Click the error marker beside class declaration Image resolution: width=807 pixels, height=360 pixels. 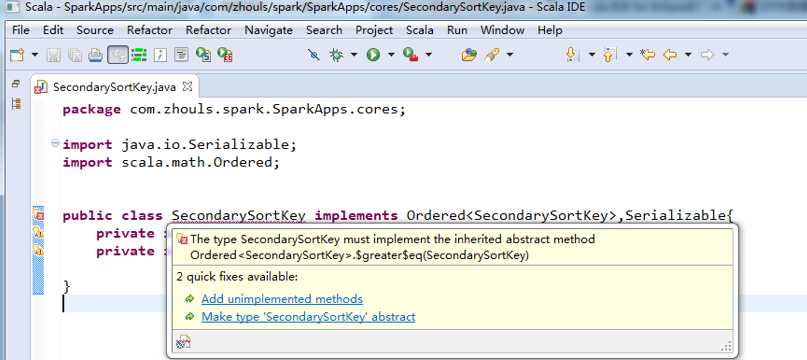[x=39, y=215]
